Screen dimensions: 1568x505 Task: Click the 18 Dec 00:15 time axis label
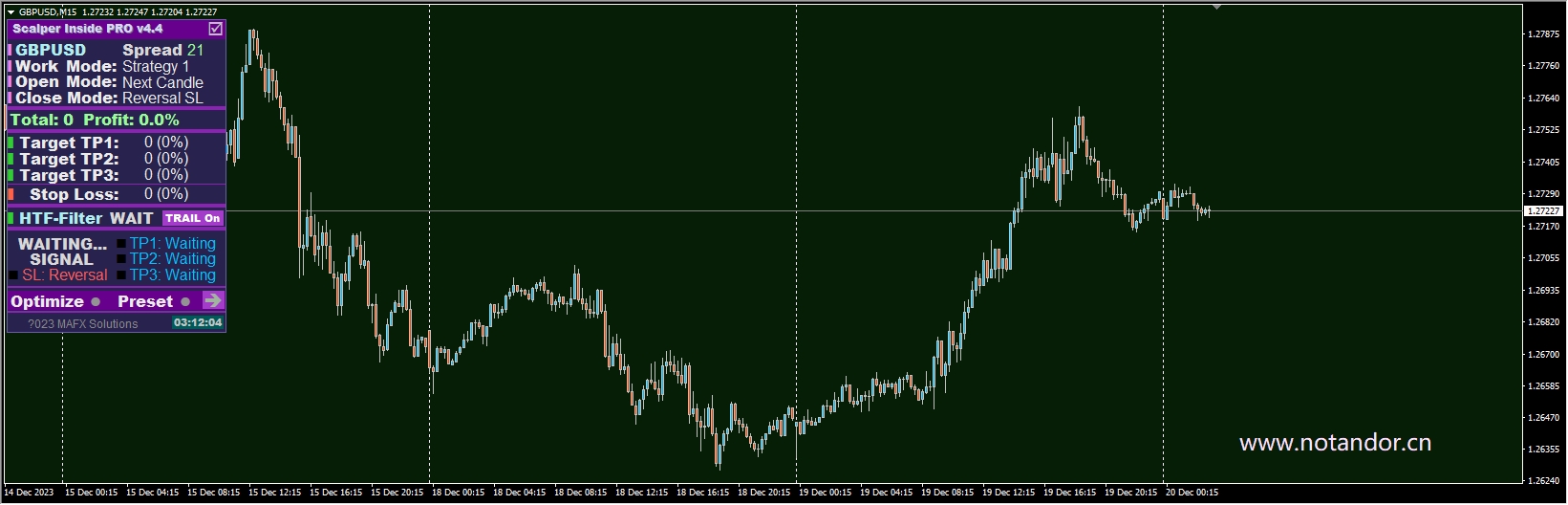coord(459,493)
